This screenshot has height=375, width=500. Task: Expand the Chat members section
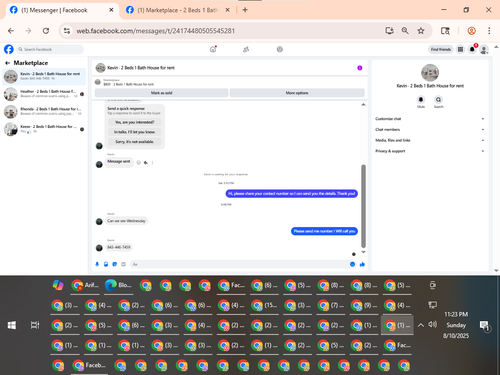click(x=429, y=129)
